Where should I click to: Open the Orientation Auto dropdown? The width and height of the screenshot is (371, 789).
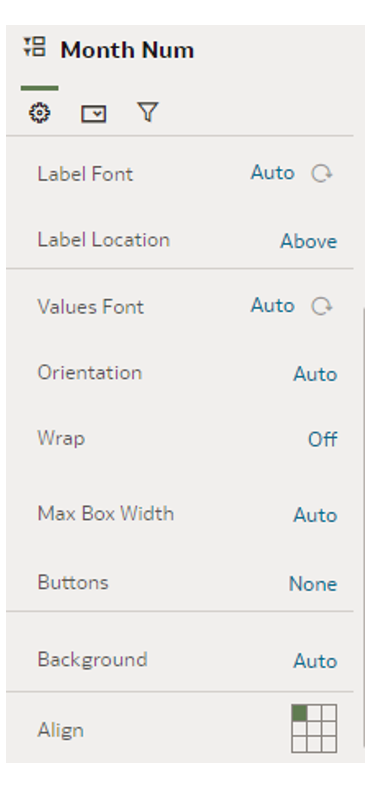[315, 374]
